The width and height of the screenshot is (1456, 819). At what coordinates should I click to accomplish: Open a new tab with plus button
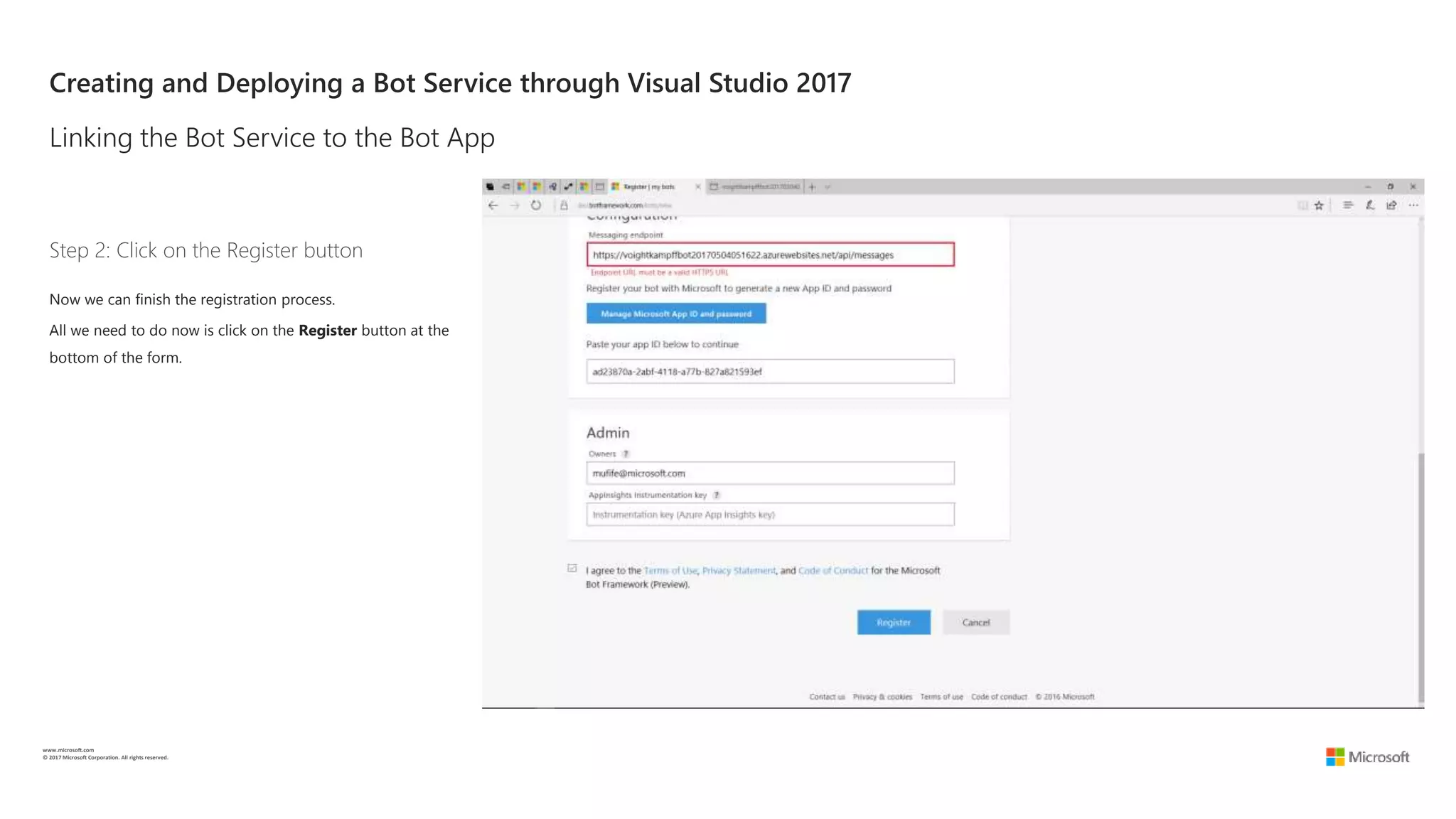[x=812, y=187]
